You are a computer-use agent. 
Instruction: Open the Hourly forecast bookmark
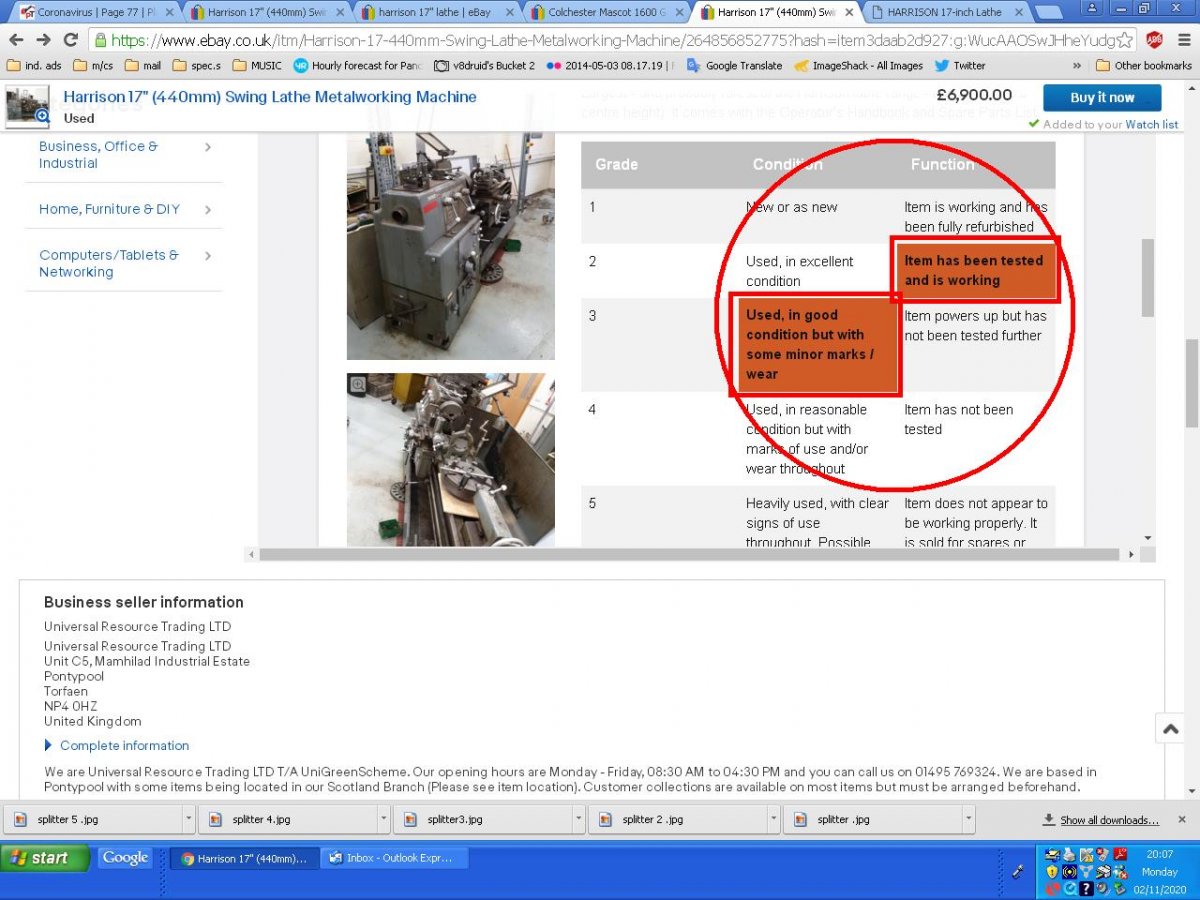(358, 66)
